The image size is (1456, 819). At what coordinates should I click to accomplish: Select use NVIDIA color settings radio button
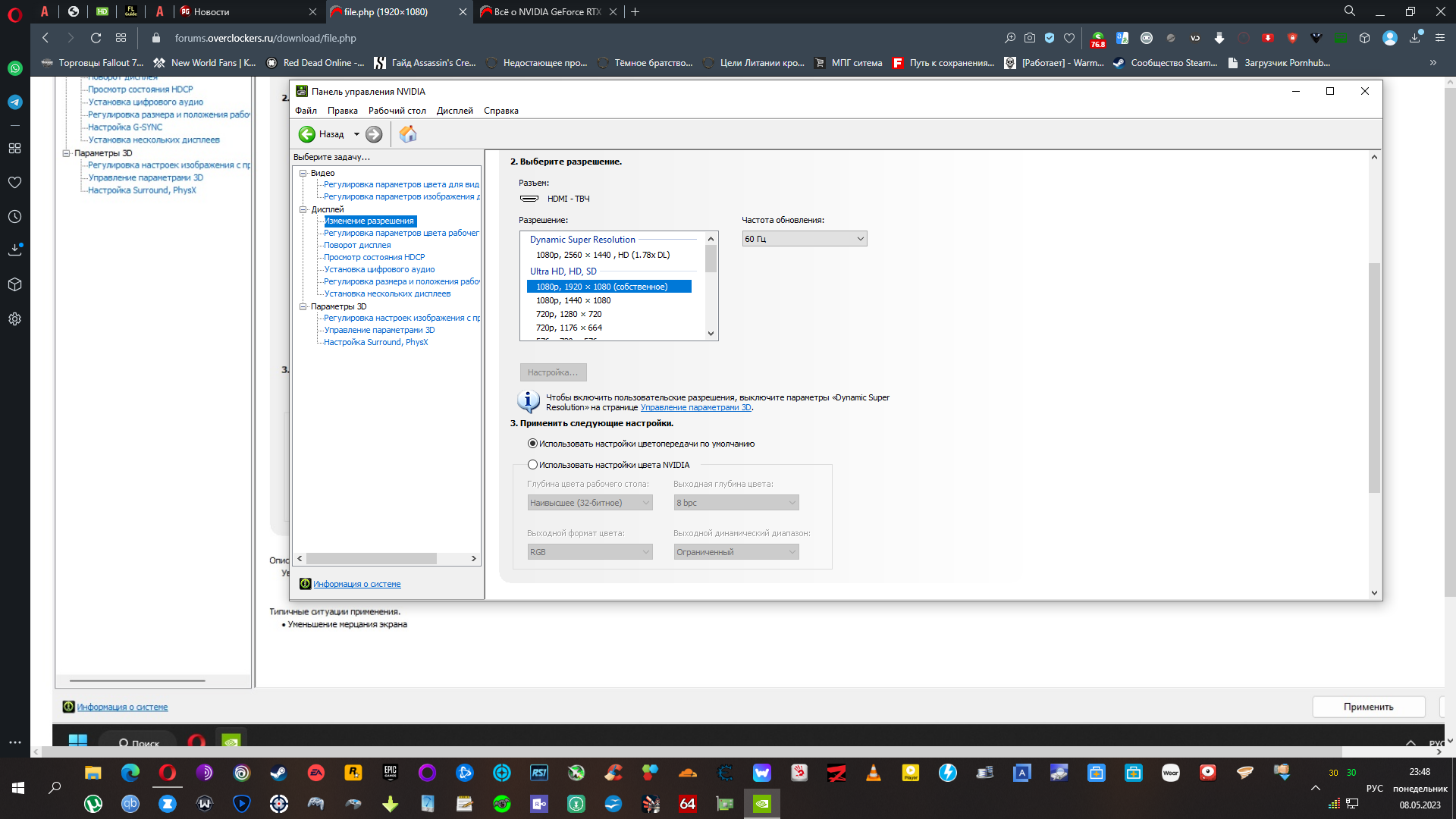[x=532, y=465]
